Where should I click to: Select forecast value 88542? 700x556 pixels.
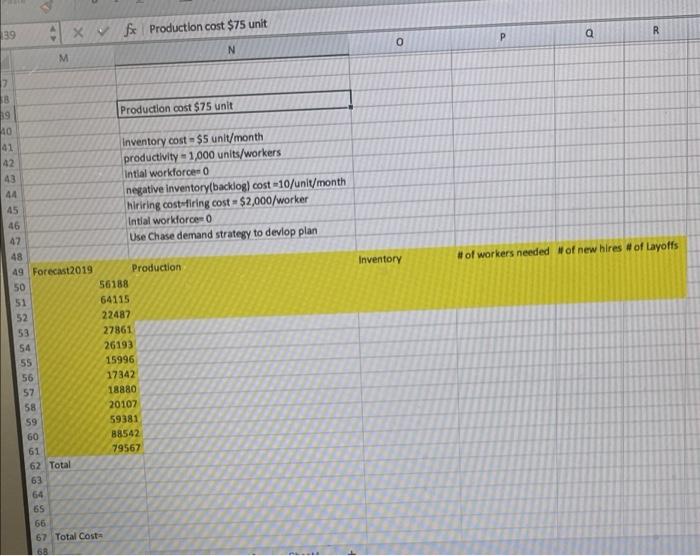click(x=125, y=433)
